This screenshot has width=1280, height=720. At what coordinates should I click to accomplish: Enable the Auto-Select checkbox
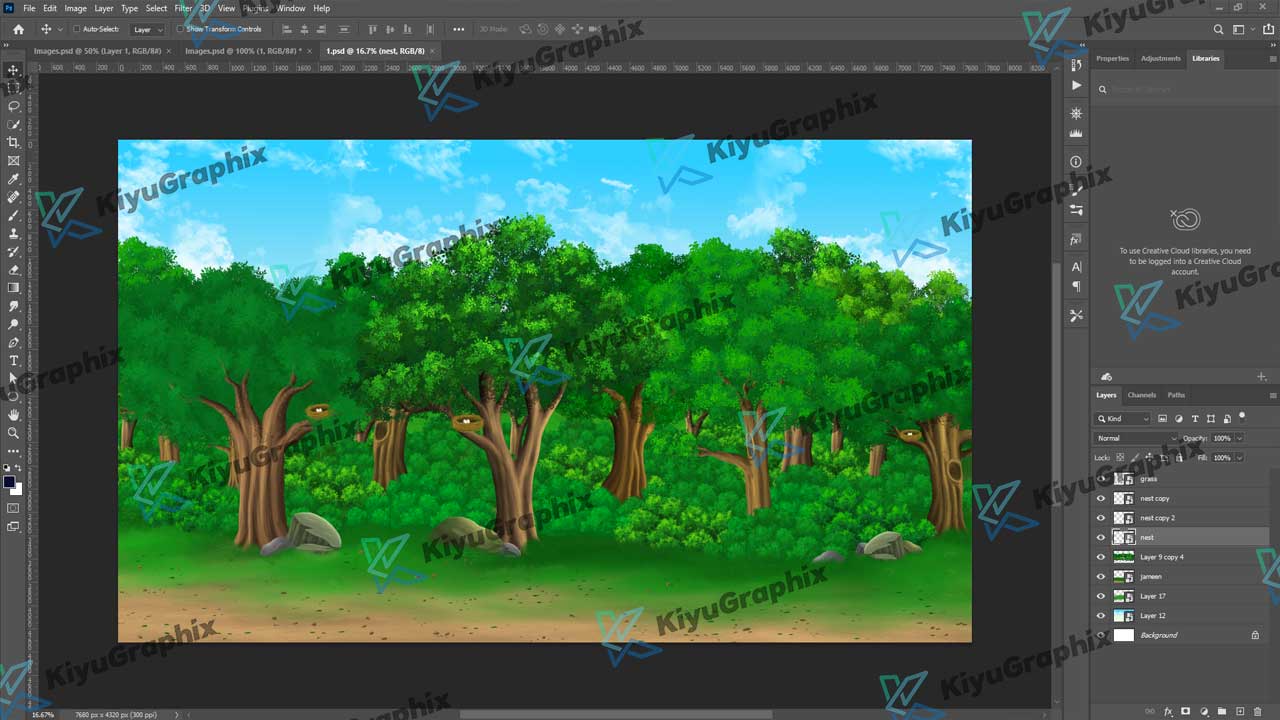[77, 29]
